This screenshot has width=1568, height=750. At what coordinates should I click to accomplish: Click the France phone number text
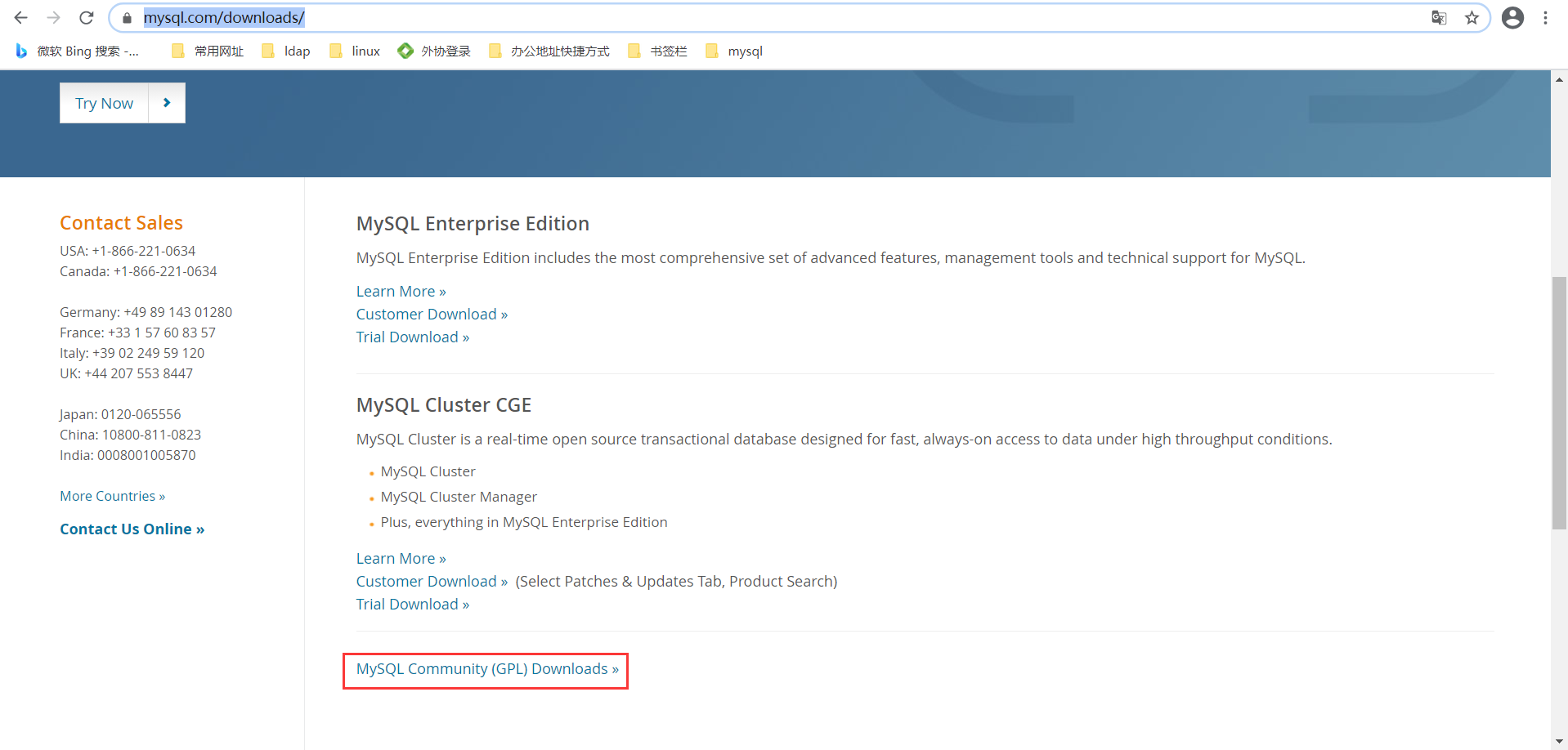(137, 333)
